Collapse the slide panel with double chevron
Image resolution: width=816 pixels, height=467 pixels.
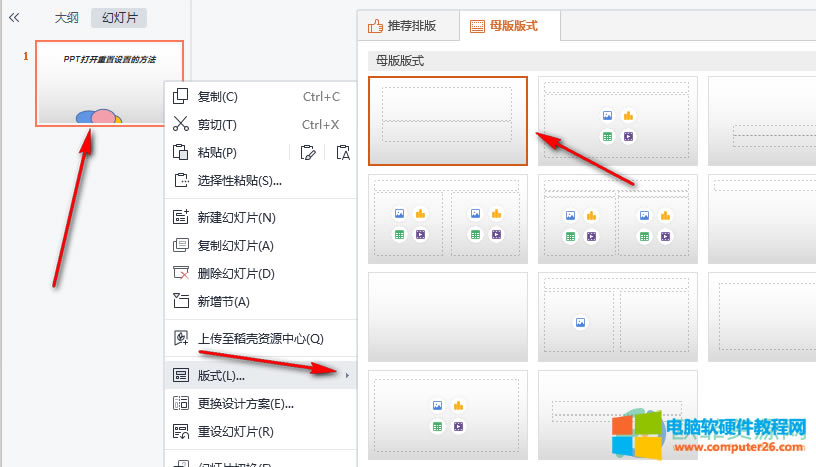(x=14, y=18)
